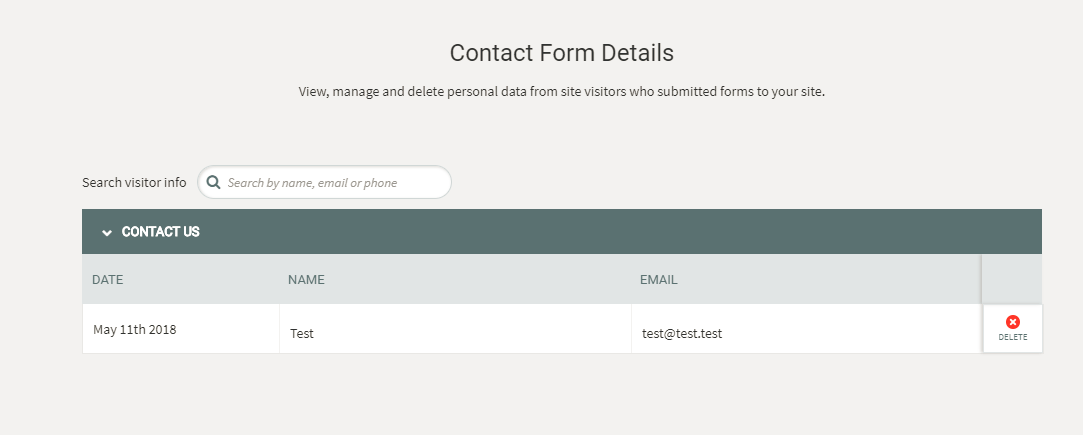
Task: Remove the Test visitor entry
Action: pos(1013,329)
